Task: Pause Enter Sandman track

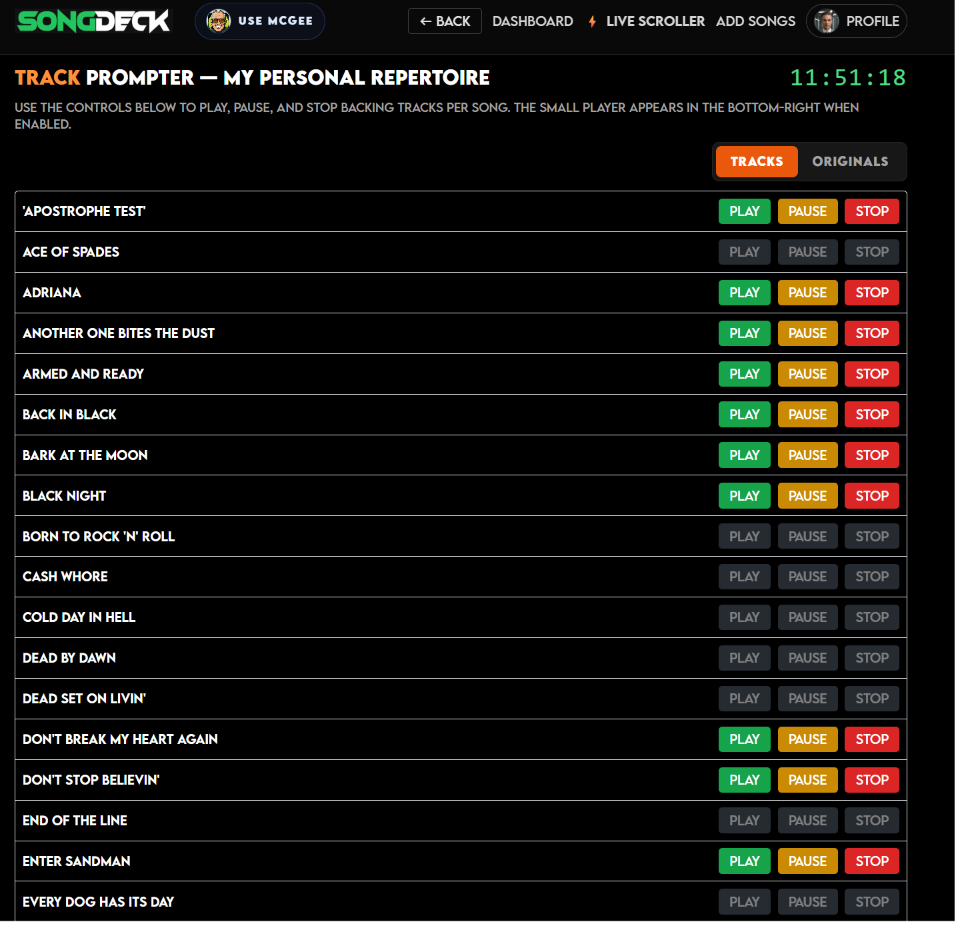Action: (x=808, y=861)
